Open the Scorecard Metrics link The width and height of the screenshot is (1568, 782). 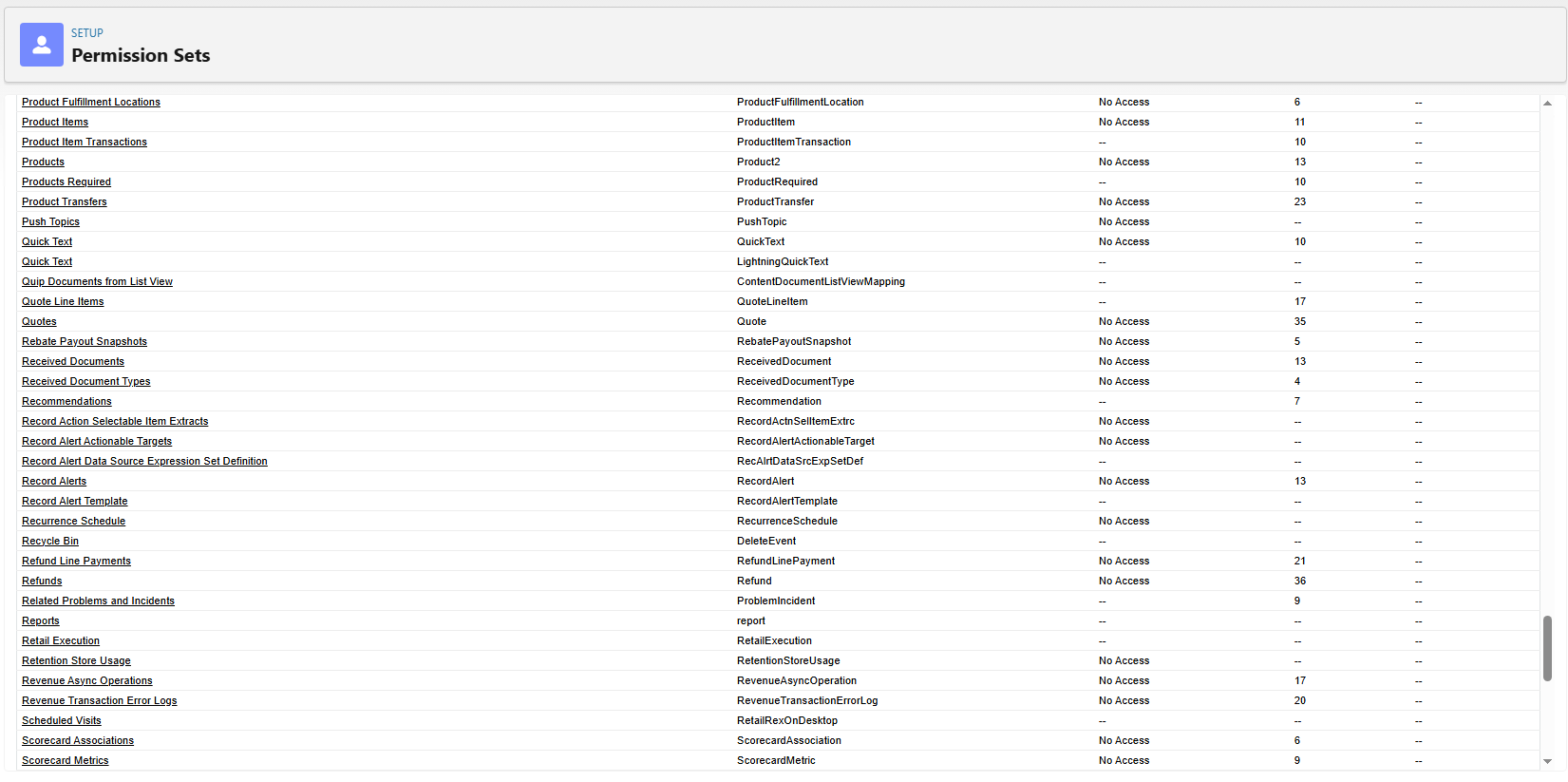[66, 760]
